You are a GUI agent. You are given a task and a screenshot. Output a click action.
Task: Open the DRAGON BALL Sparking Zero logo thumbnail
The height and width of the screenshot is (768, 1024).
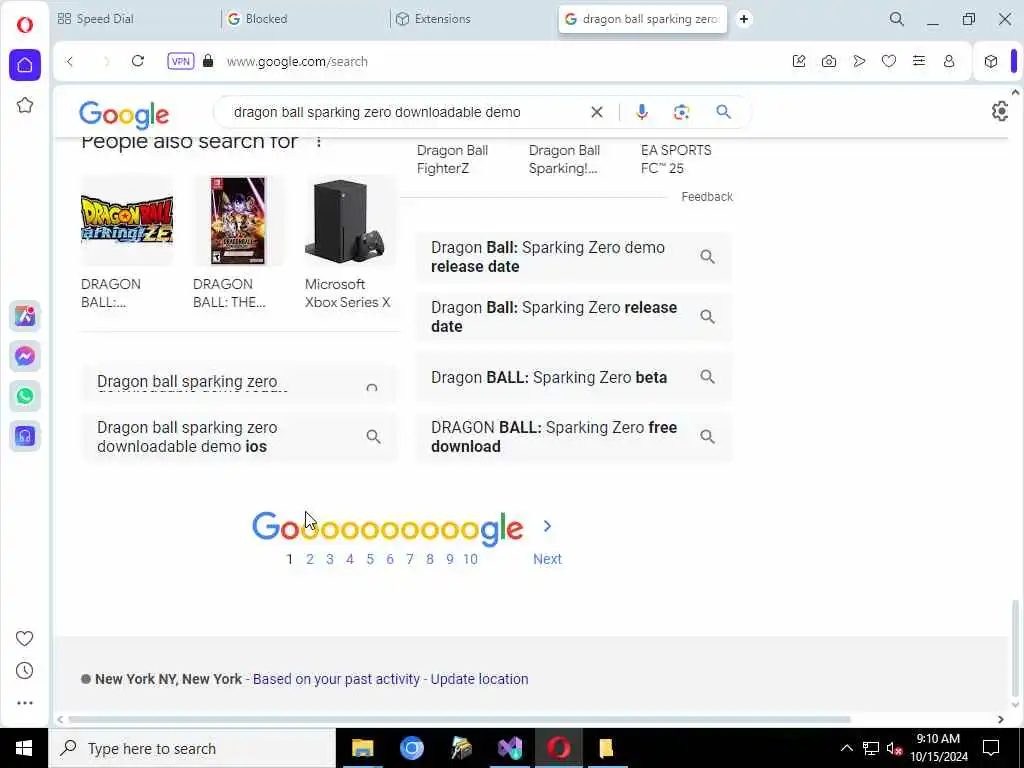click(x=127, y=221)
